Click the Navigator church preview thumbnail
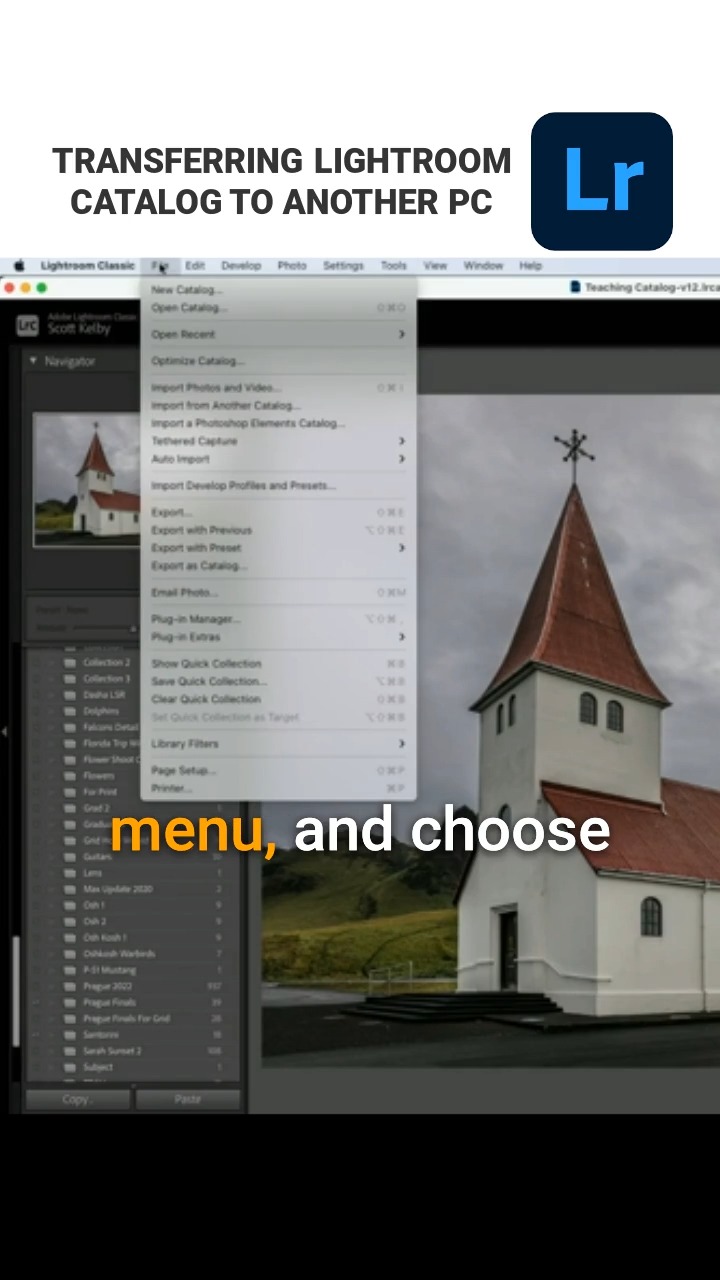 coord(87,480)
